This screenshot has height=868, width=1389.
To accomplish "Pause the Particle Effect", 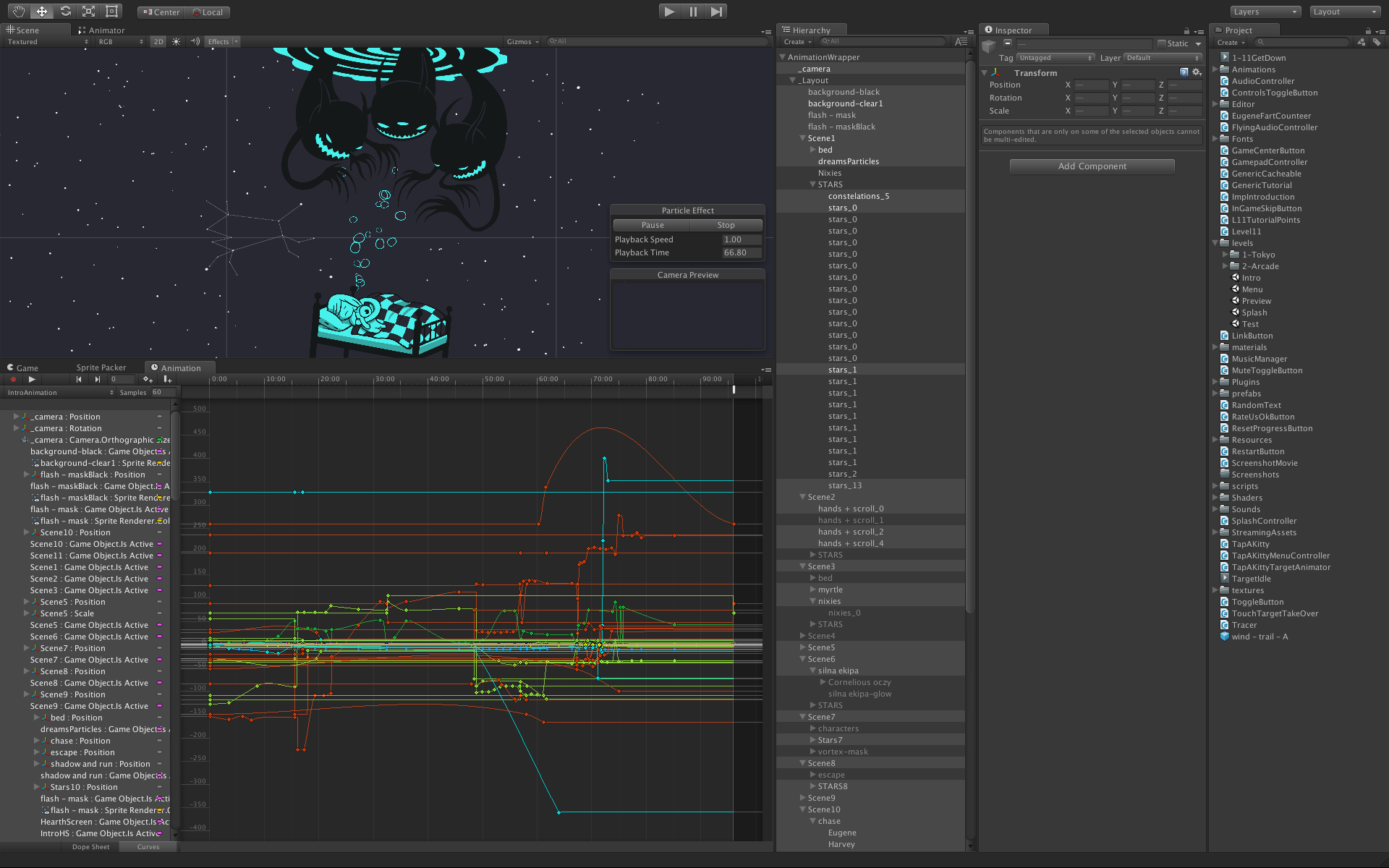I will pyautogui.click(x=652, y=225).
